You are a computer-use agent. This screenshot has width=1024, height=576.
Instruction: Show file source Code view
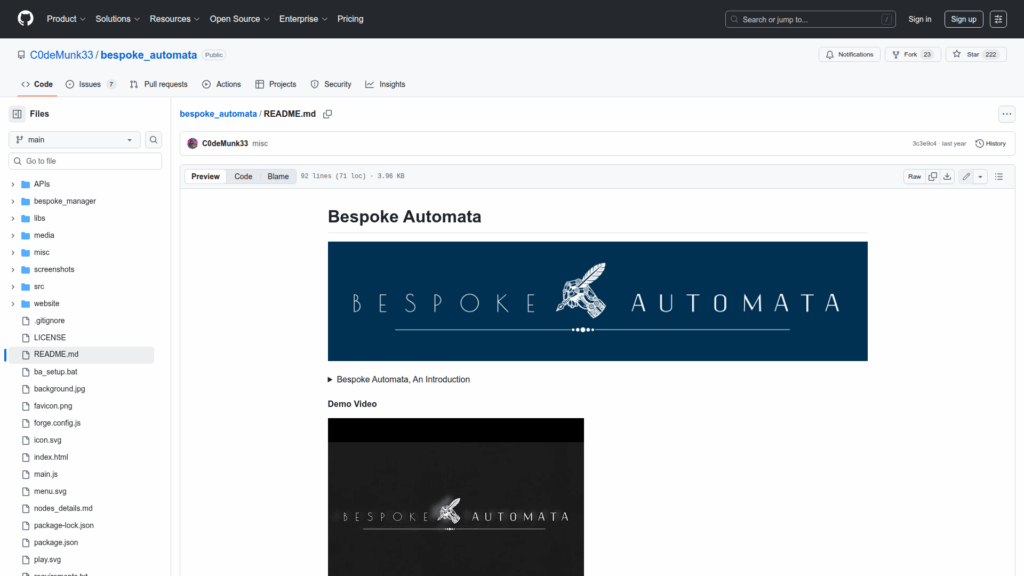tap(243, 176)
